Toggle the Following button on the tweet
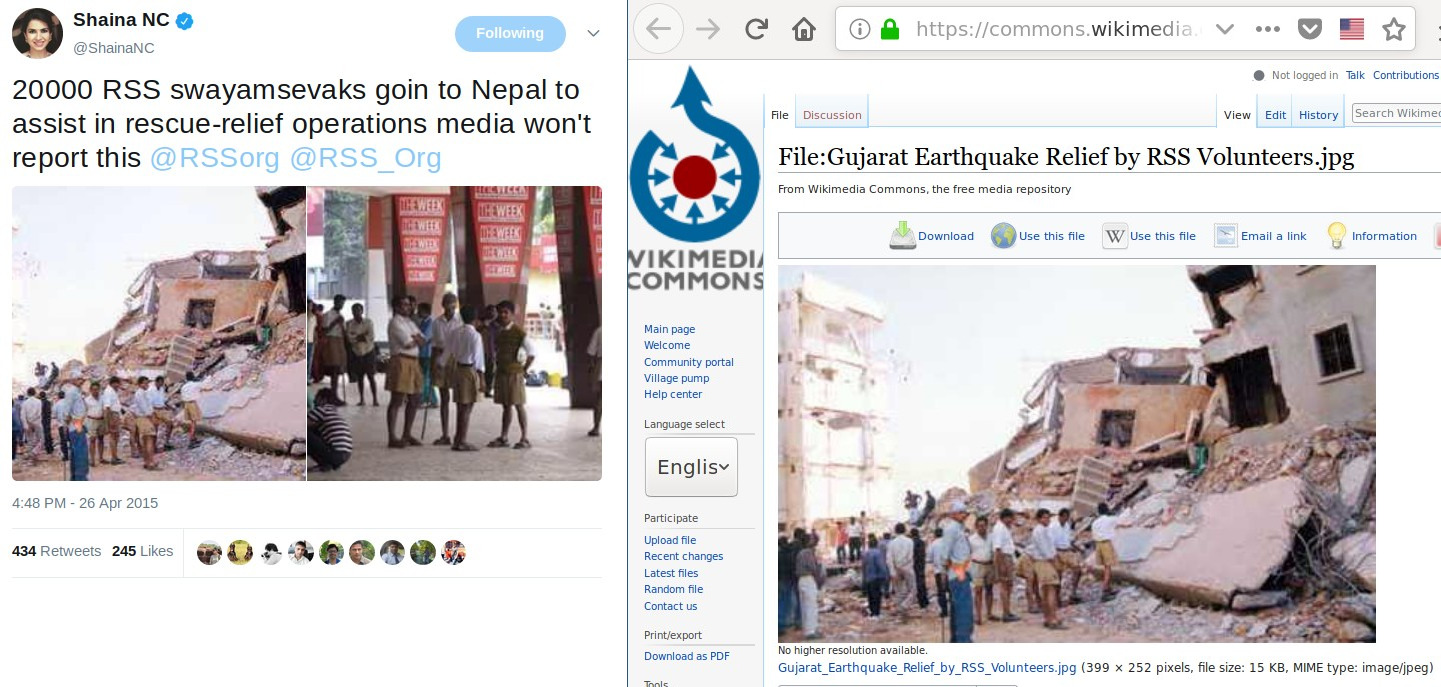1441x687 pixels. pos(510,33)
